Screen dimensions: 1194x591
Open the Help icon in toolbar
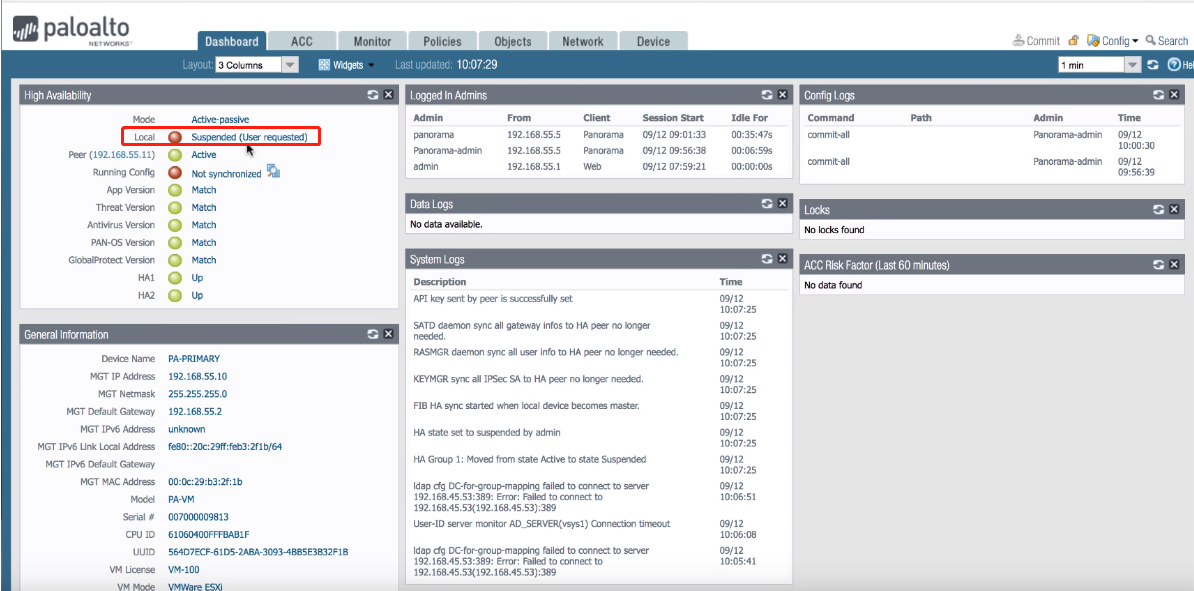[1174, 65]
